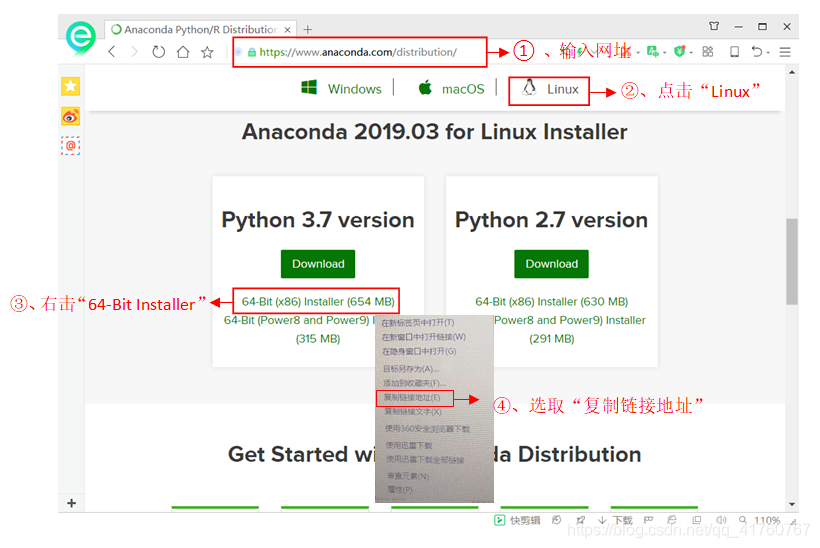Click the window-split icon in the status bar

[696, 520]
